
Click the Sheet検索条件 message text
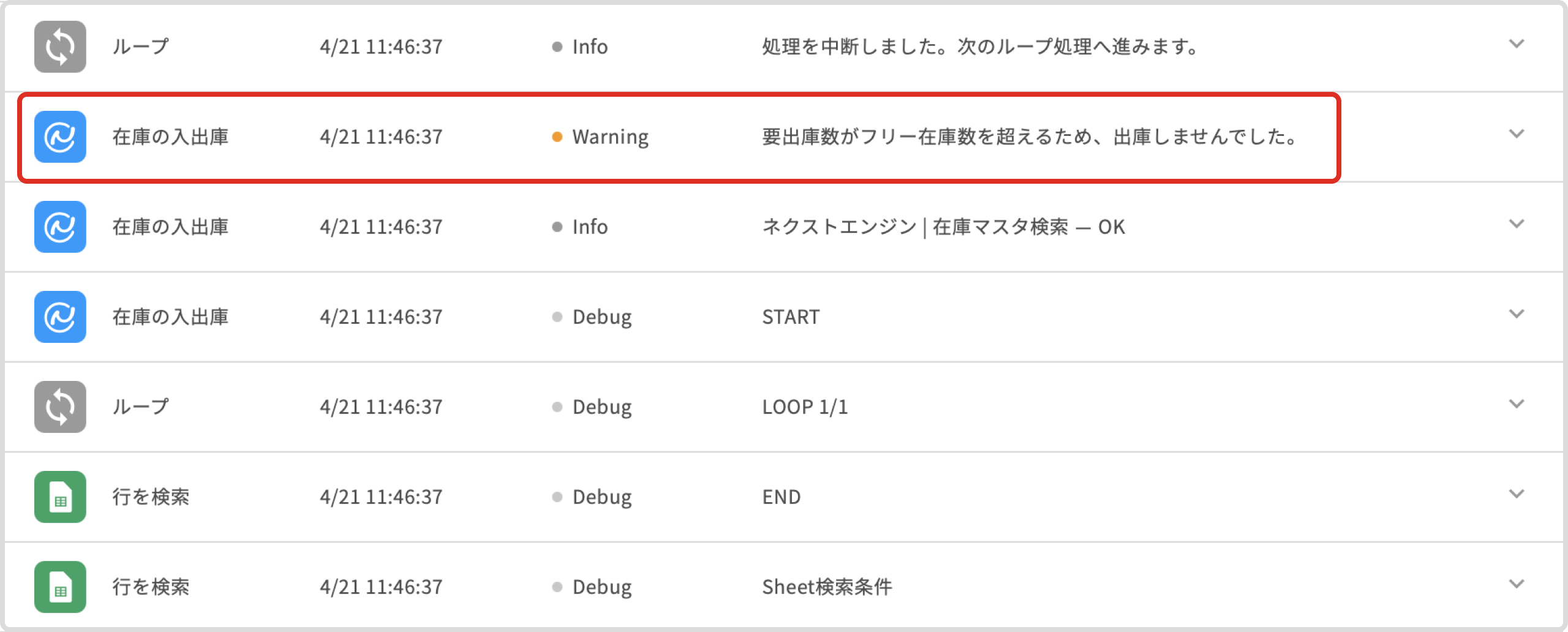(x=827, y=587)
